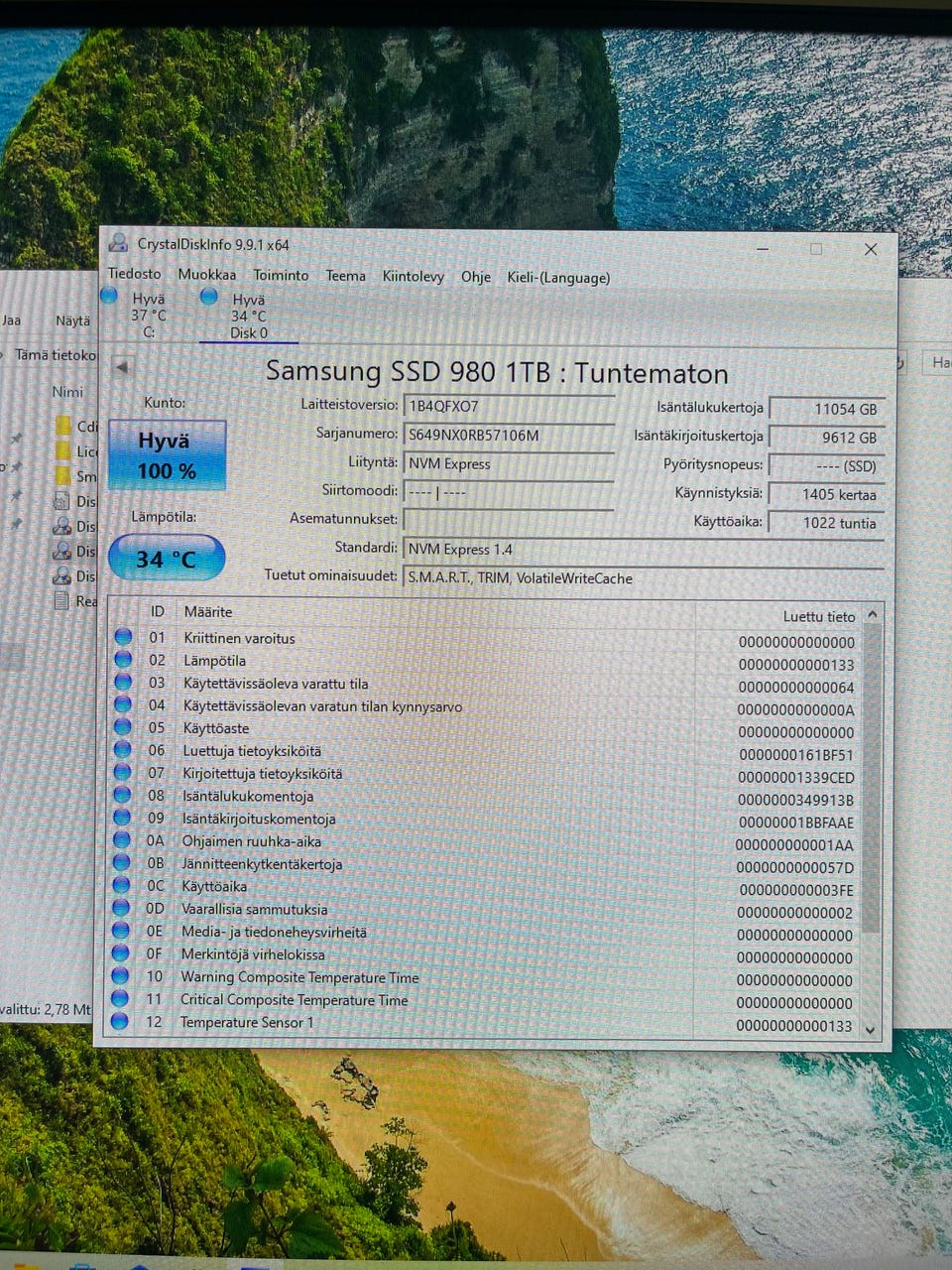Viewport: 952px width, 1270px height.
Task: Click status orb for row 03 Käytettävissäoleva varattu tila
Action: pyautogui.click(x=123, y=682)
